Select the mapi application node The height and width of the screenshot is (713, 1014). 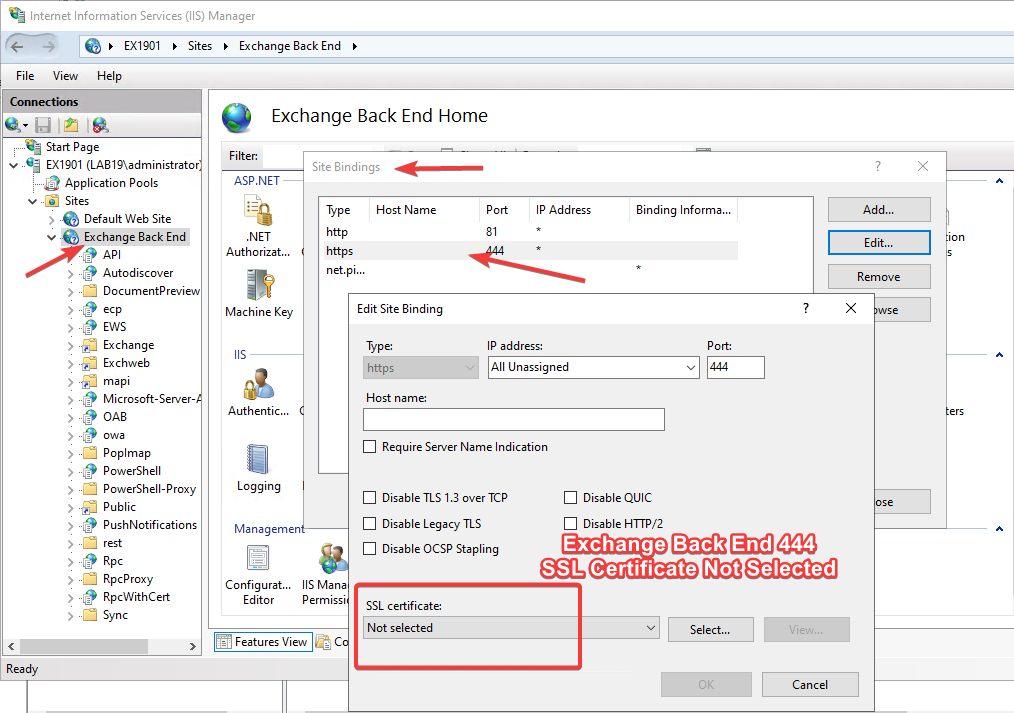(x=116, y=381)
